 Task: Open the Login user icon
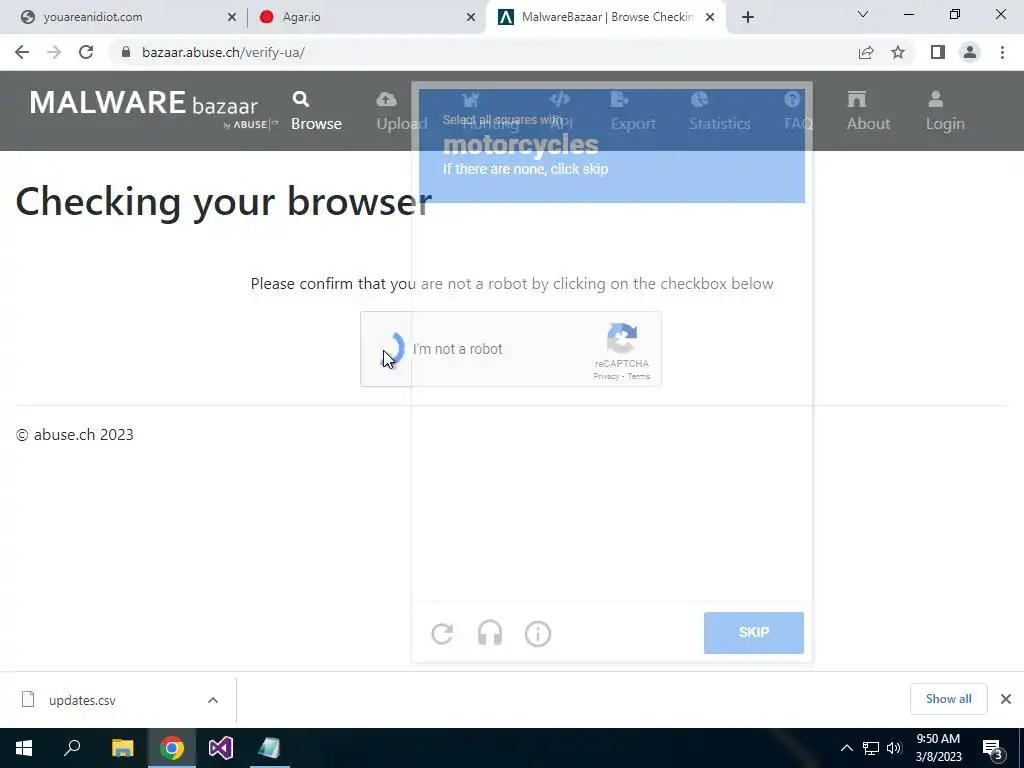pyautogui.click(x=935, y=99)
